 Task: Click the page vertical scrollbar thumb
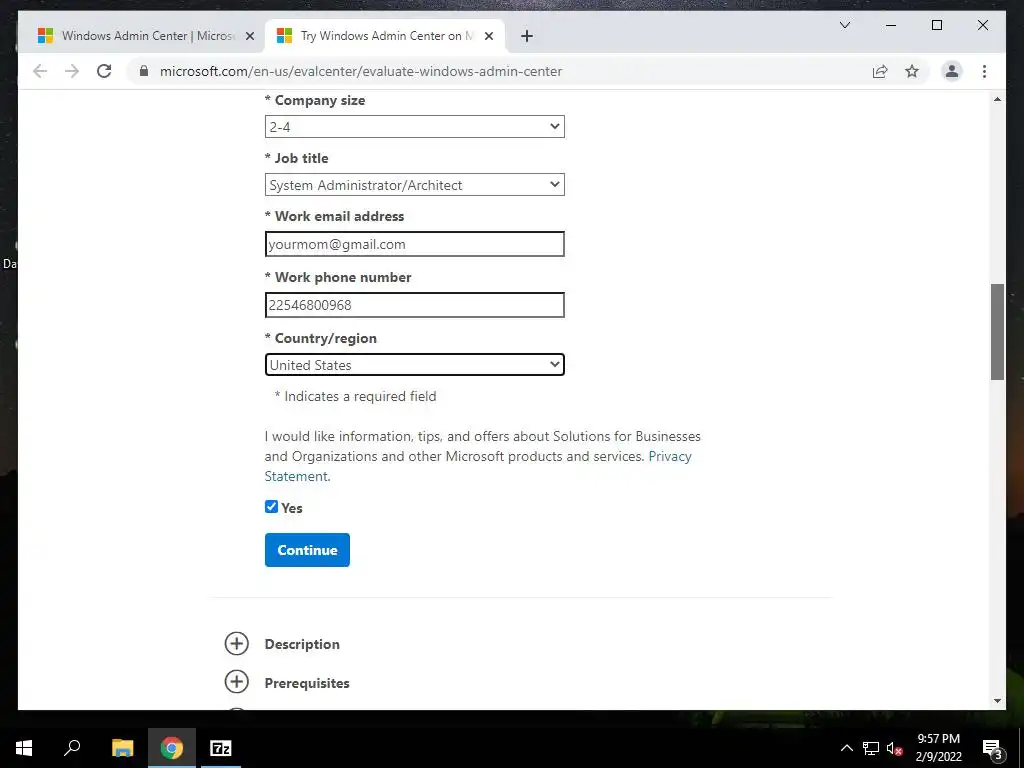[997, 332]
